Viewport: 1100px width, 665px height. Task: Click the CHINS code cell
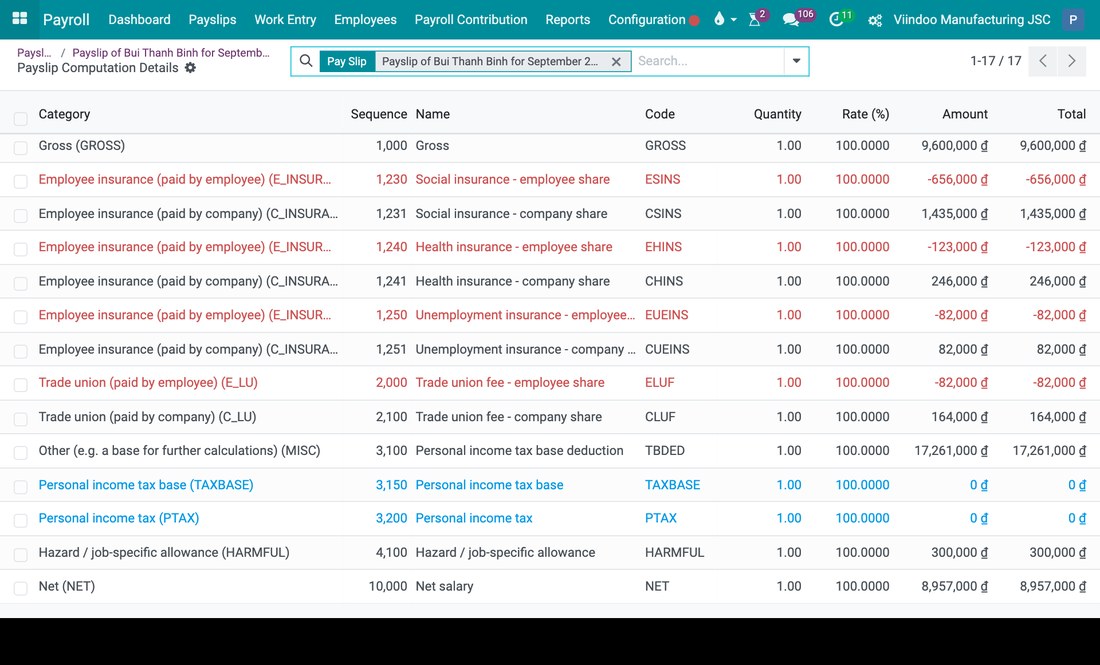(664, 281)
